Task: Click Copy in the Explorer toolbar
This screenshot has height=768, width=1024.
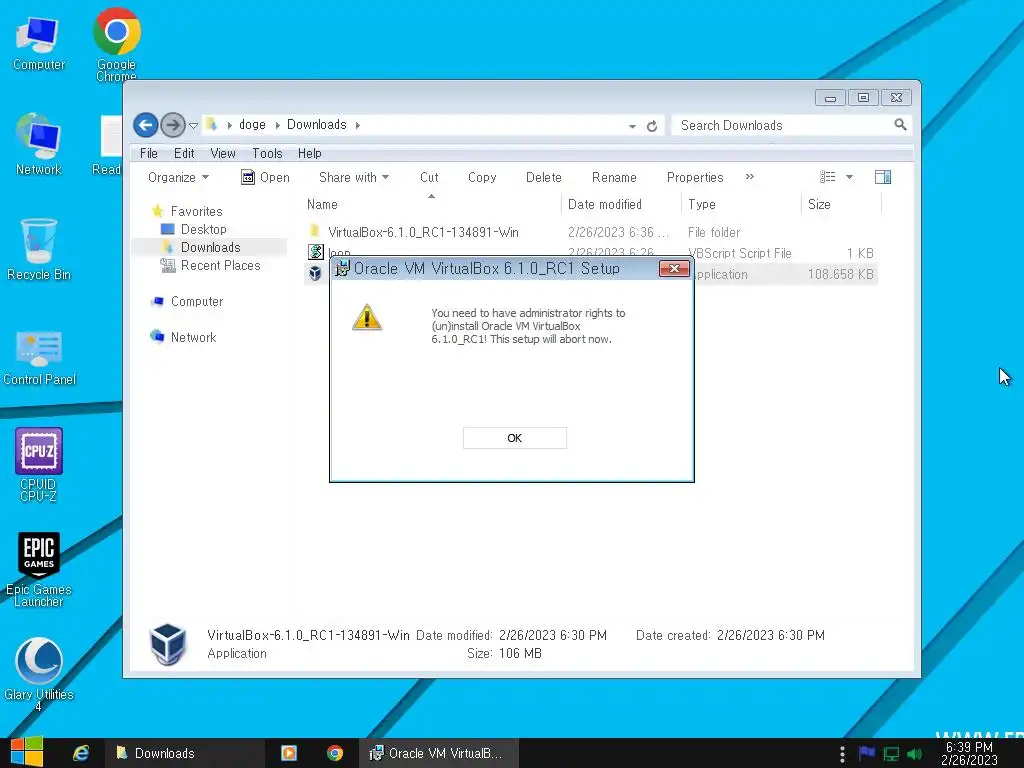Action: pyautogui.click(x=482, y=178)
